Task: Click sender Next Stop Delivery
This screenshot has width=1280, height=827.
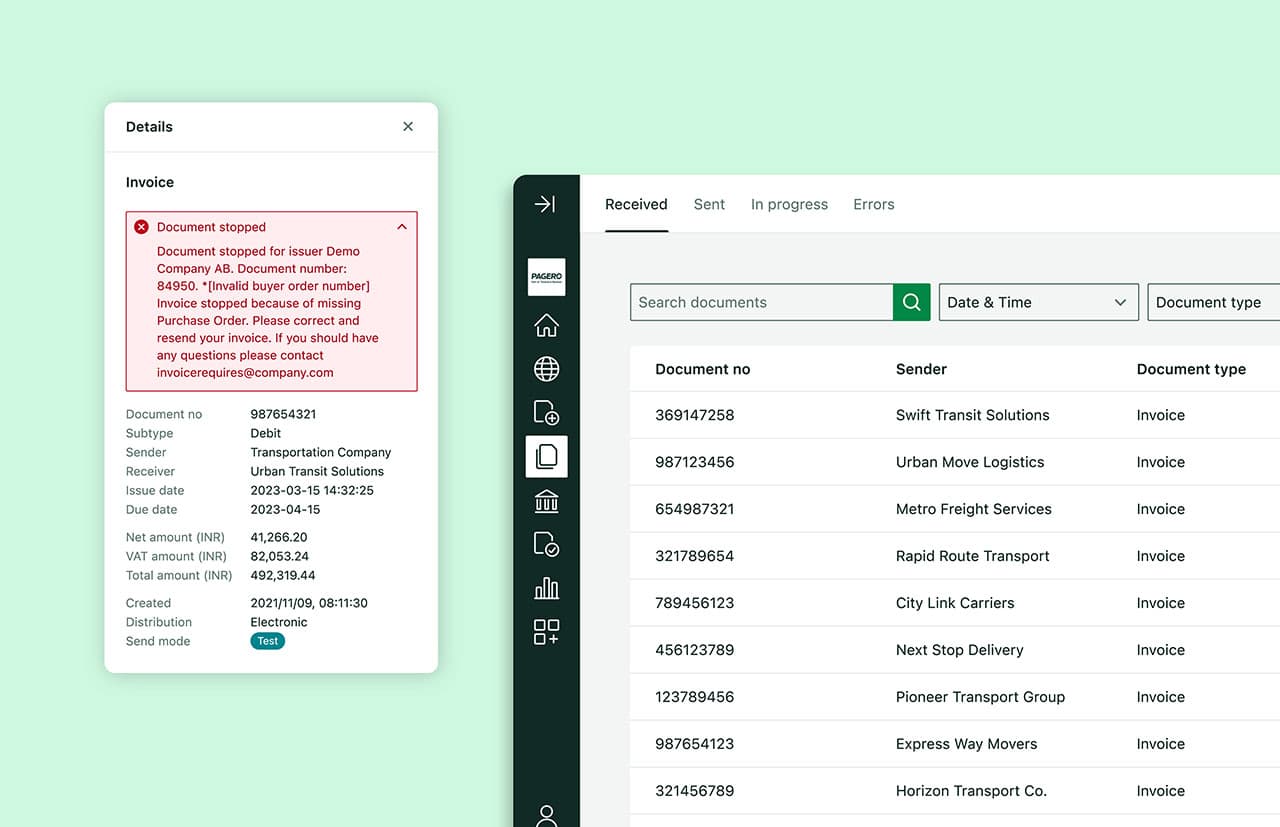Action: click(x=959, y=650)
